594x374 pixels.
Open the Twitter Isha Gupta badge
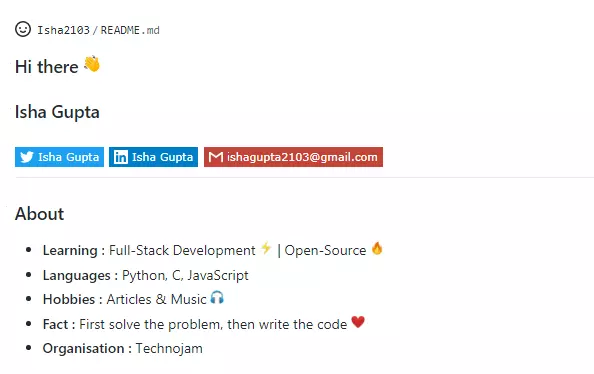[59, 157]
